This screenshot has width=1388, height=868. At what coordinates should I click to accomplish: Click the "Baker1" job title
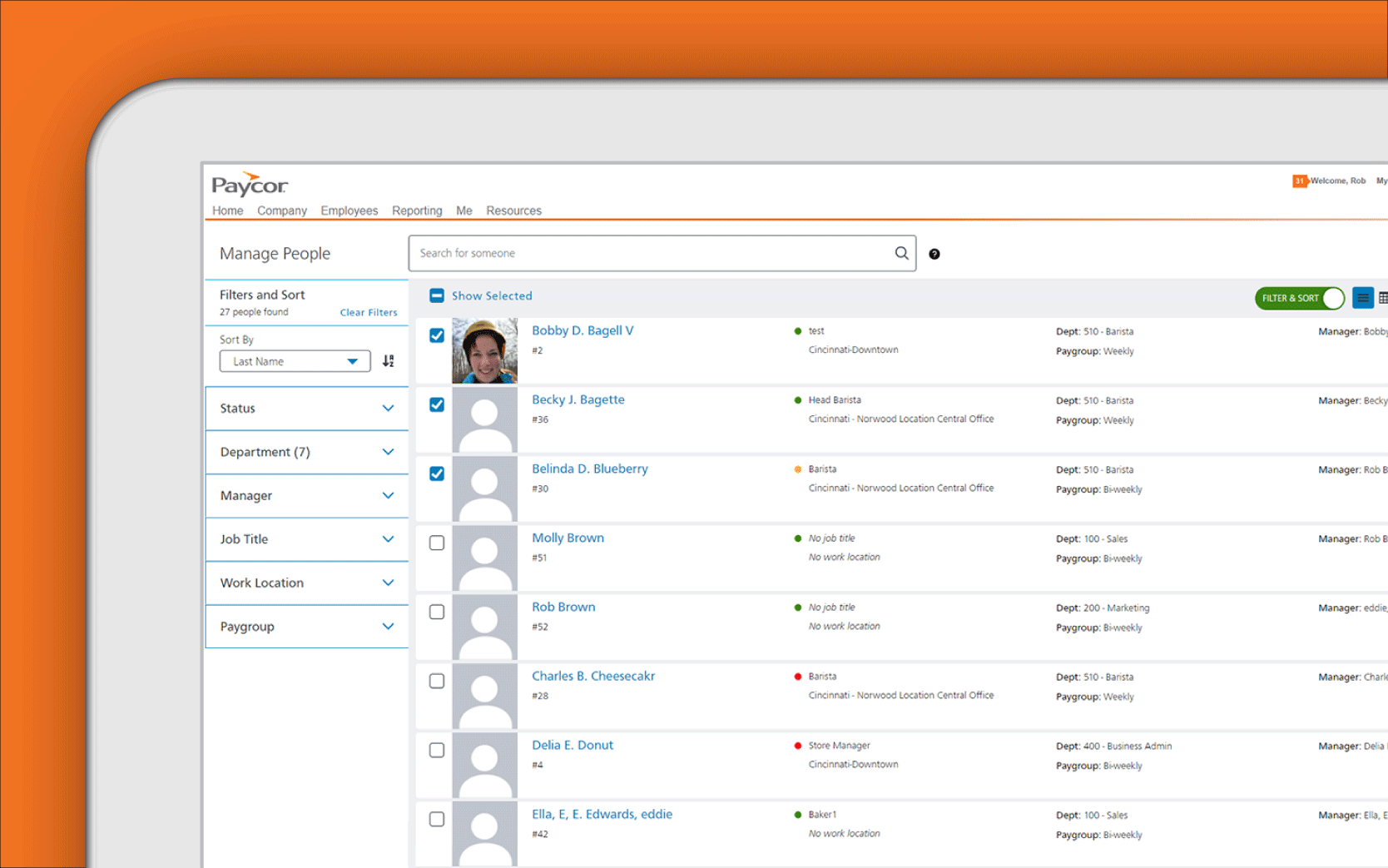[823, 815]
